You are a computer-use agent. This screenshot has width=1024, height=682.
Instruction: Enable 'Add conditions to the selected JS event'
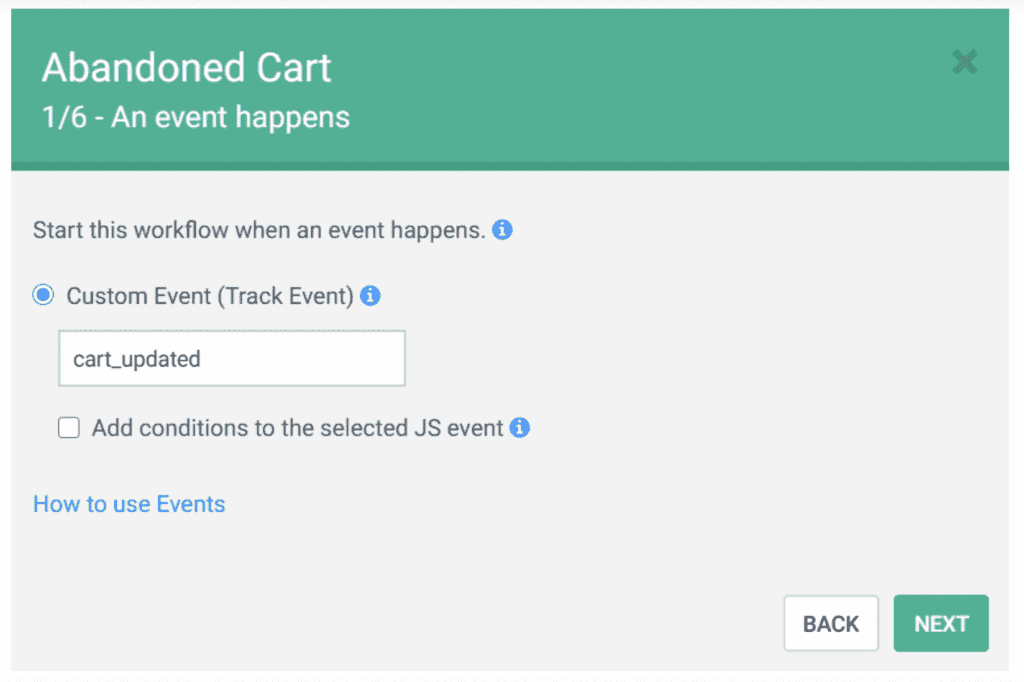coord(69,428)
